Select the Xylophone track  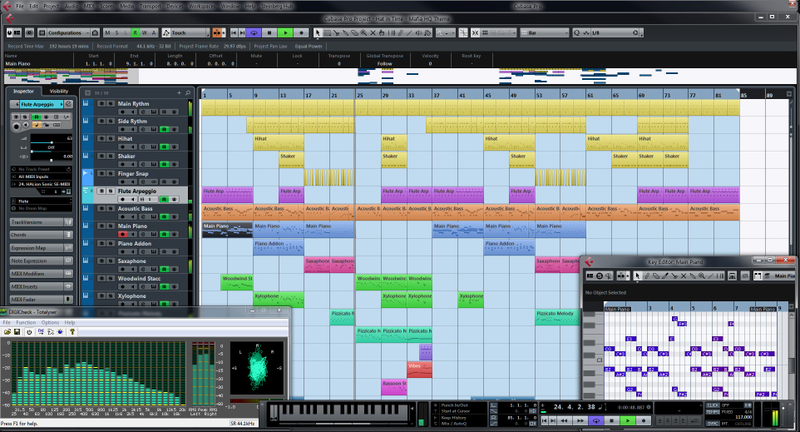132,296
